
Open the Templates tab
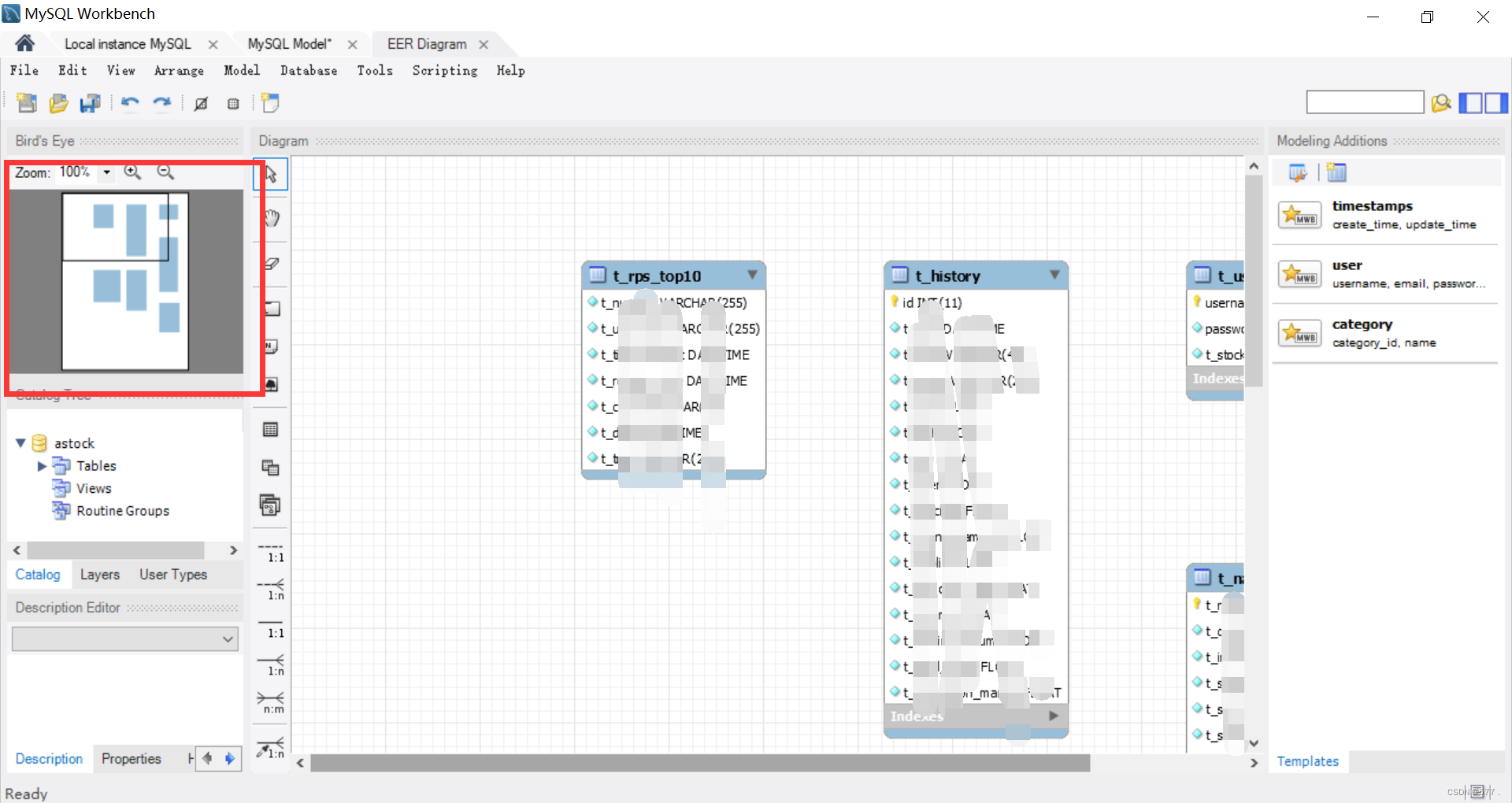[x=1308, y=761]
